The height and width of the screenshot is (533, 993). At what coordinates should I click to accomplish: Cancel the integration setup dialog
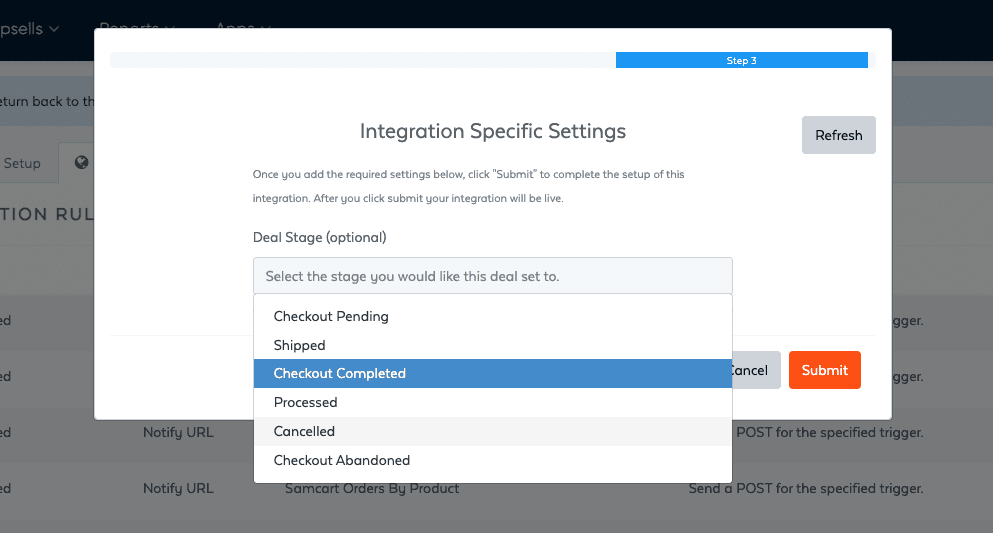tap(755, 370)
